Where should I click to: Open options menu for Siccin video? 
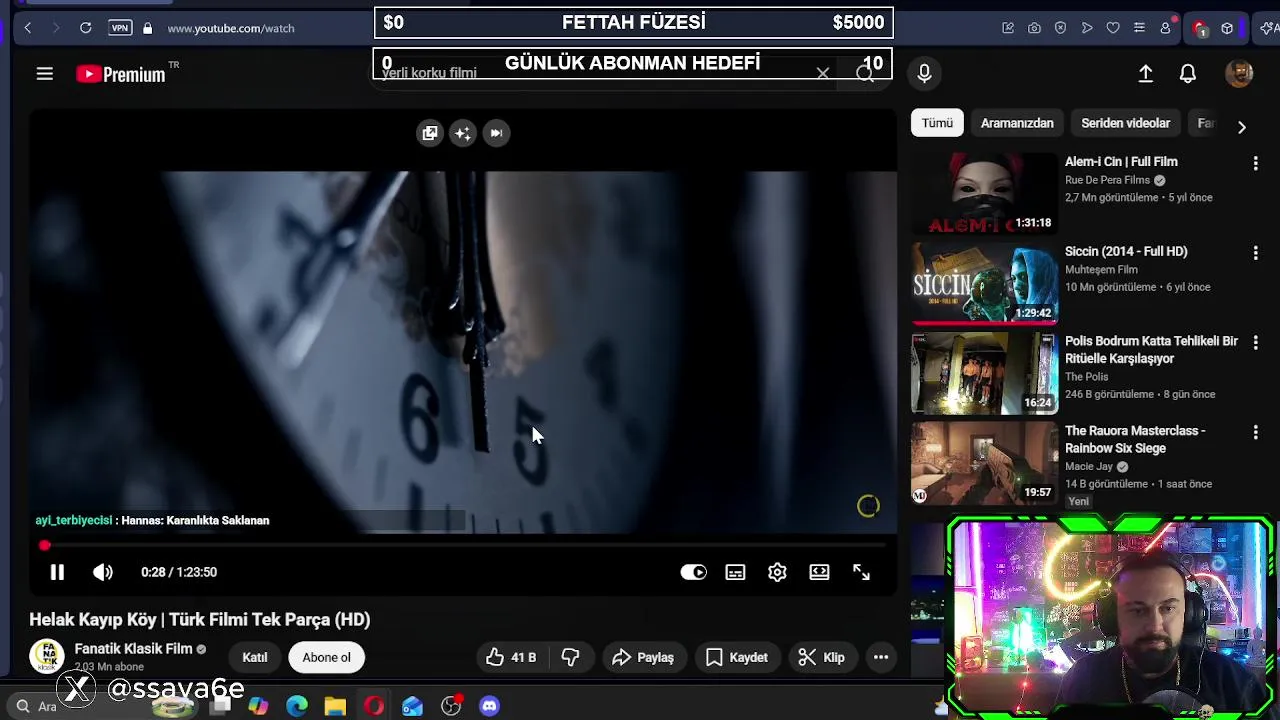point(1255,253)
